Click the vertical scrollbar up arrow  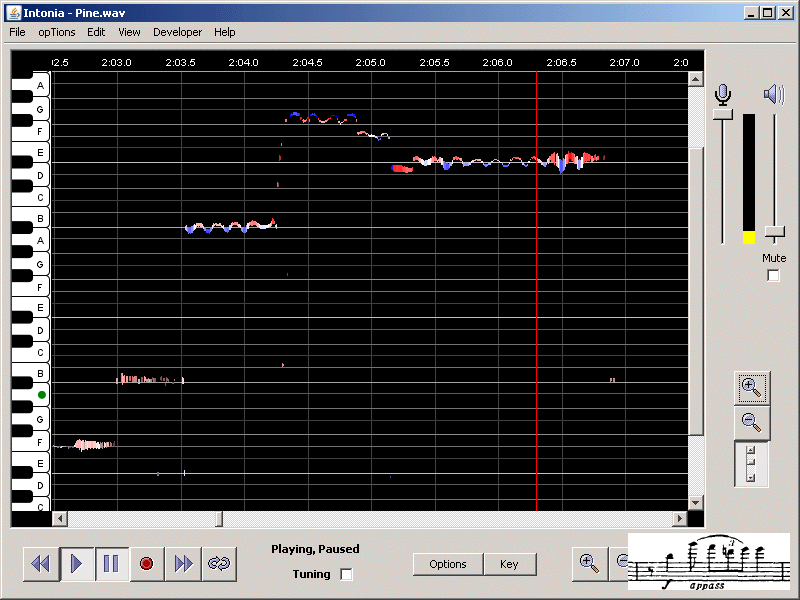(x=695, y=79)
